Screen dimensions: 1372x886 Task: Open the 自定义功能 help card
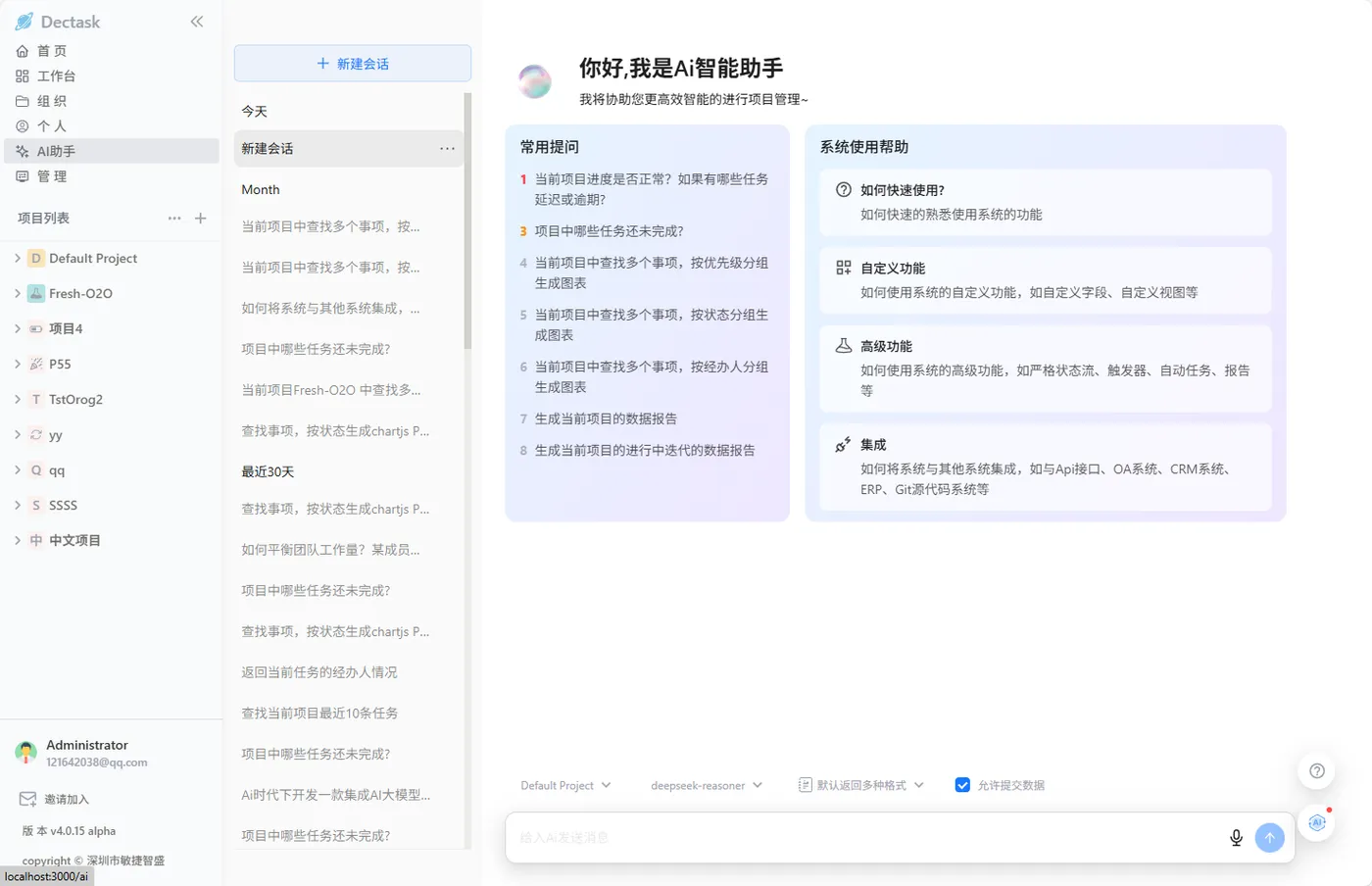point(1046,280)
